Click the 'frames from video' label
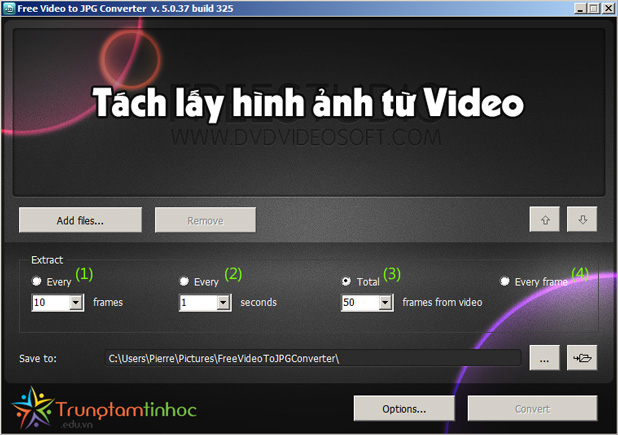 [x=442, y=302]
